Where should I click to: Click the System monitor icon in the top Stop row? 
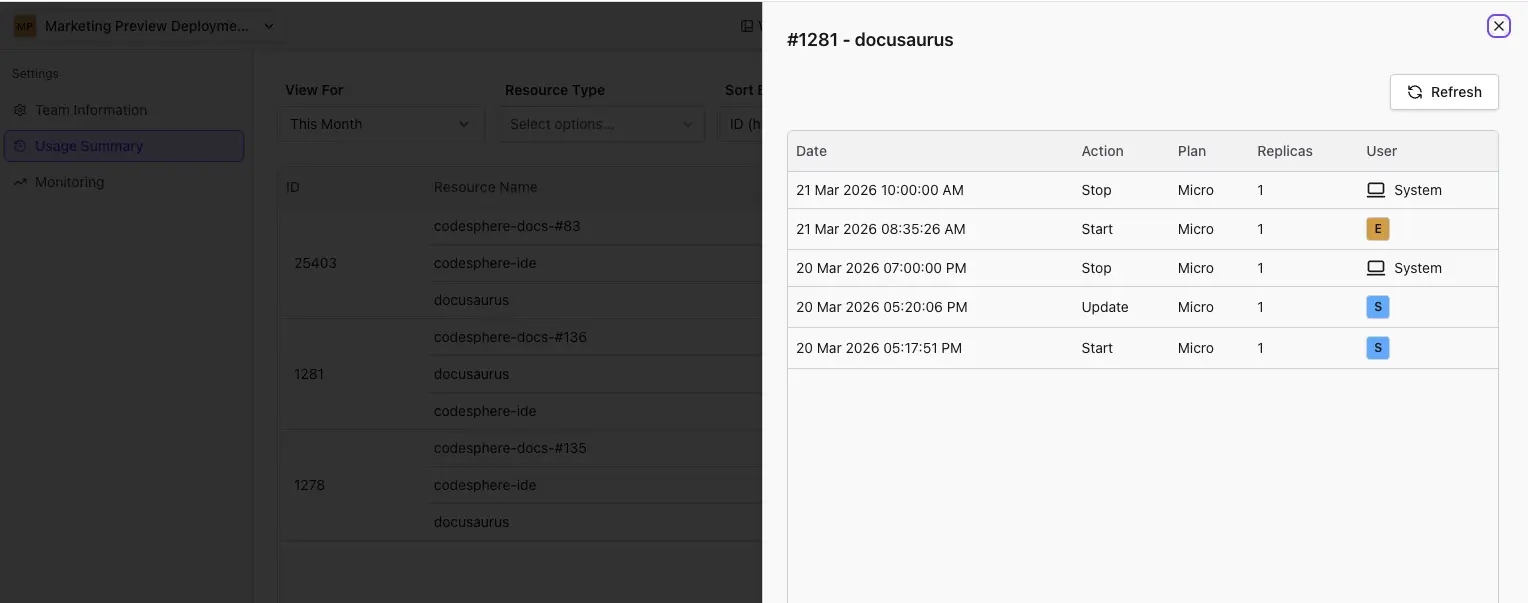coord(1376,189)
